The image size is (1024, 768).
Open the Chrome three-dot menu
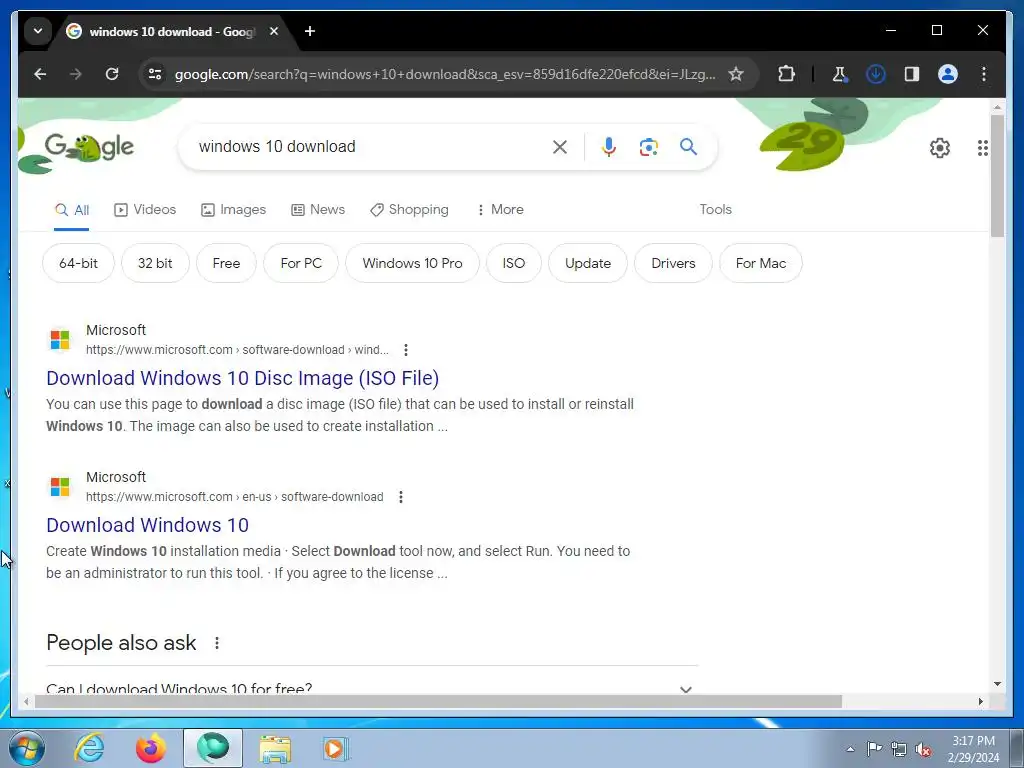click(x=984, y=74)
